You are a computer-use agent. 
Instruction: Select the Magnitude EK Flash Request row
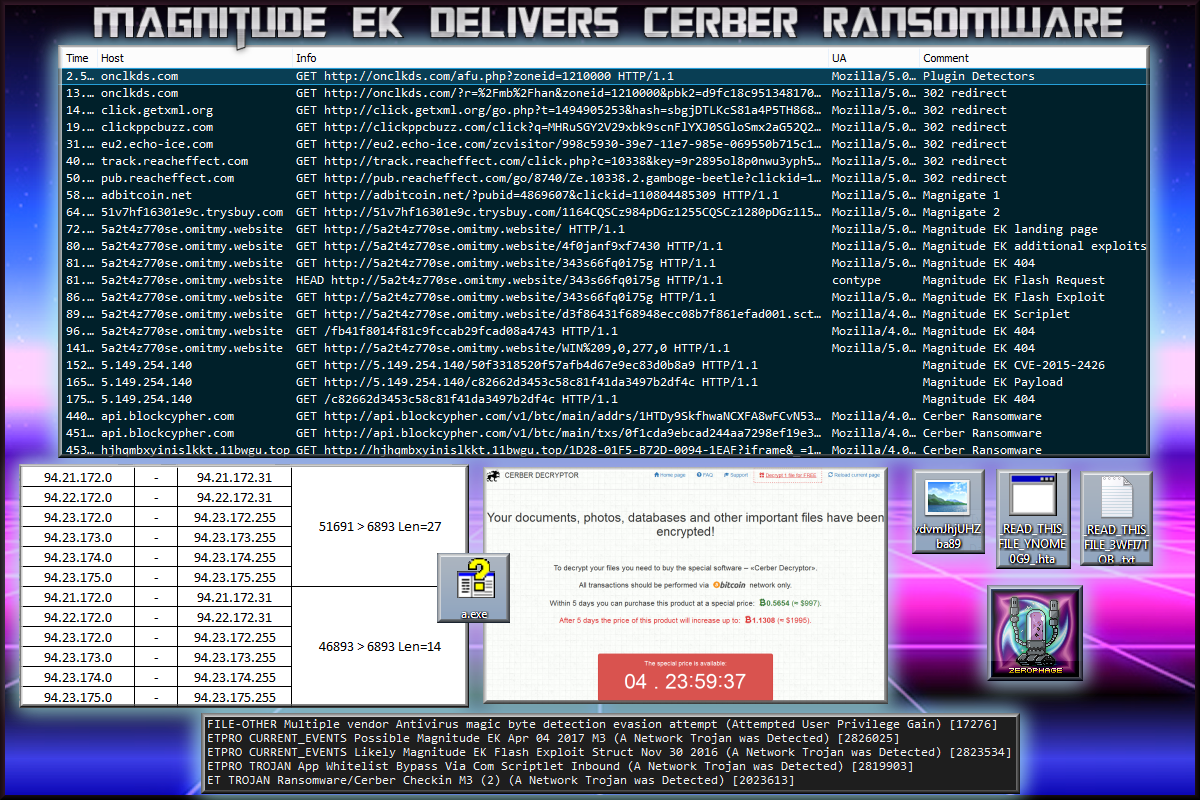(x=605, y=280)
